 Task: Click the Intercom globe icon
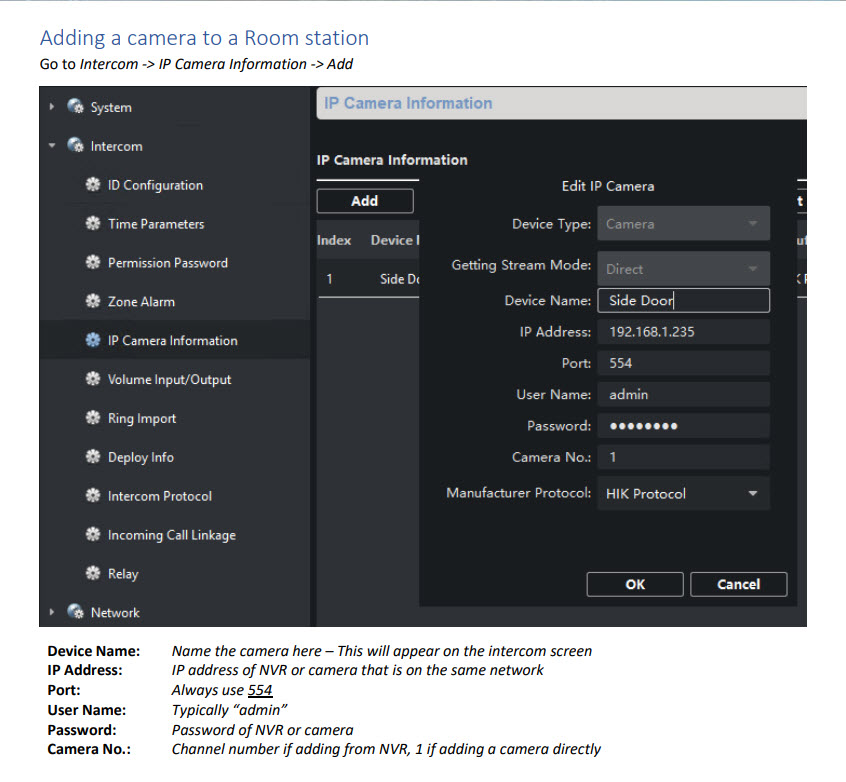(76, 145)
